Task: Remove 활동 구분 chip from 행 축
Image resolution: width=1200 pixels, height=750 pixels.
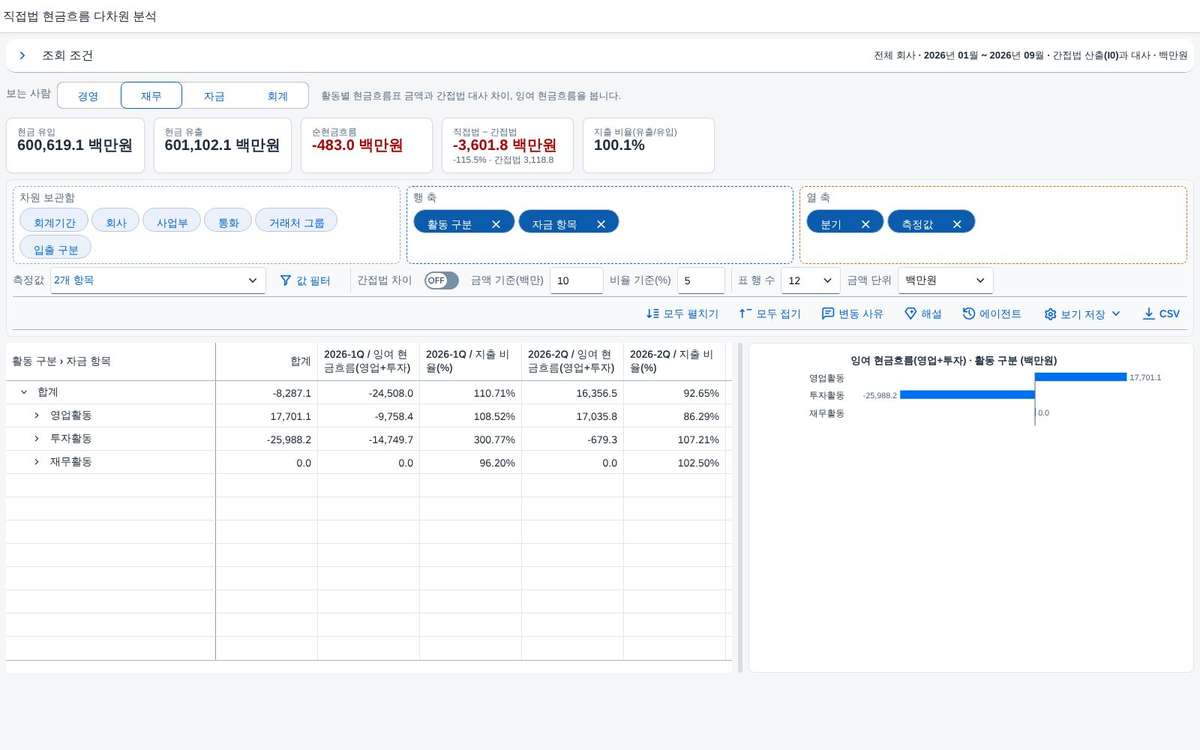Action: coord(496,224)
